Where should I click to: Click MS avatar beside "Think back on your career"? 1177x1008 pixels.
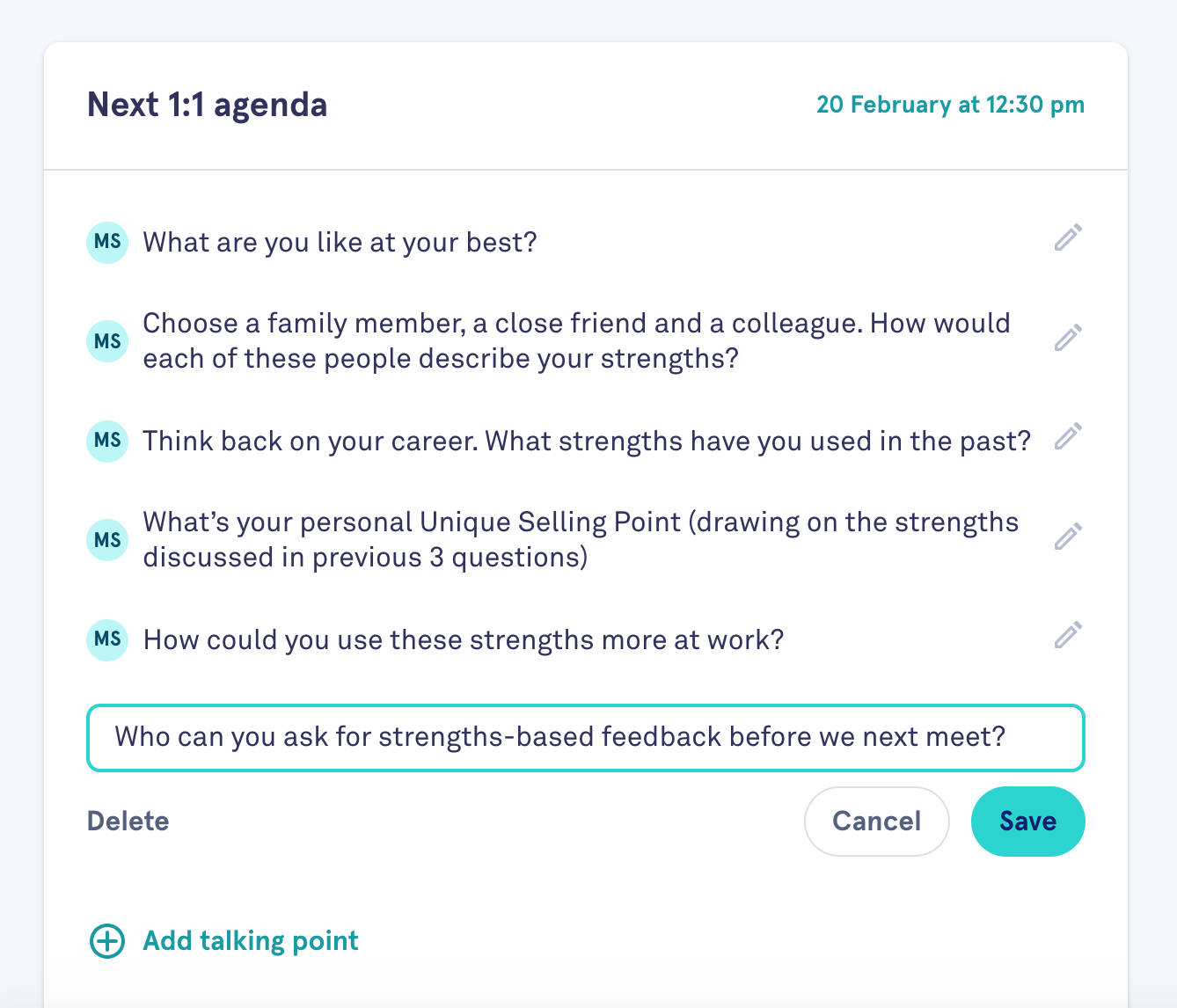point(107,441)
